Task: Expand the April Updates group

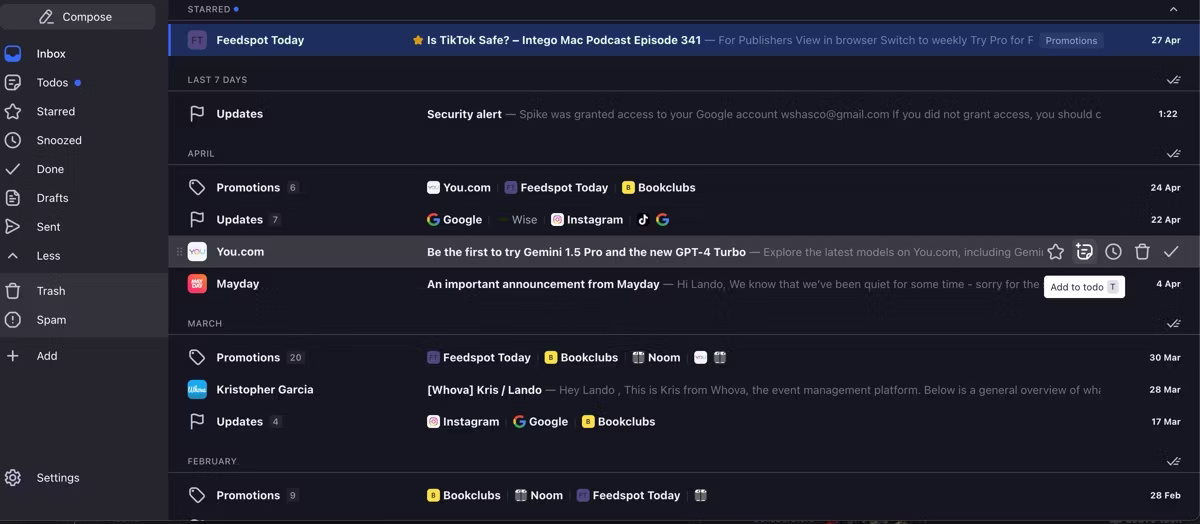Action: [684, 220]
